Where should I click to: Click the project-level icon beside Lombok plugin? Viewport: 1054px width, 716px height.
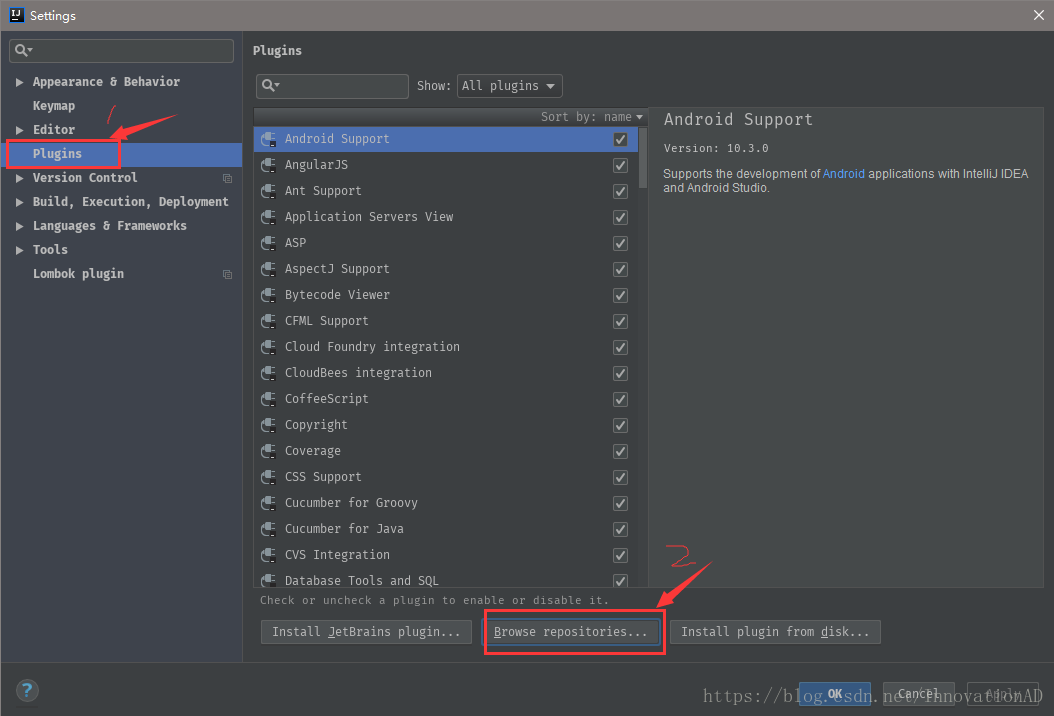(x=227, y=274)
